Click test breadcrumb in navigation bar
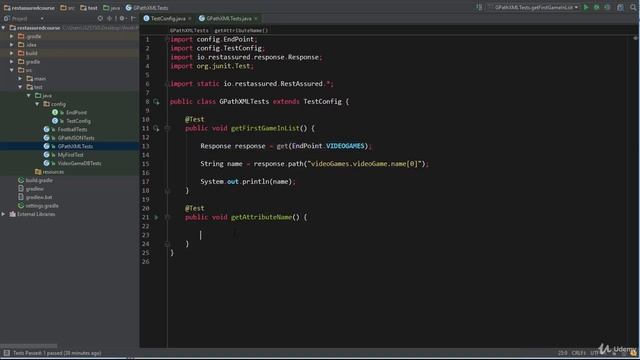Viewport: 640px width, 360px height. (89, 8)
